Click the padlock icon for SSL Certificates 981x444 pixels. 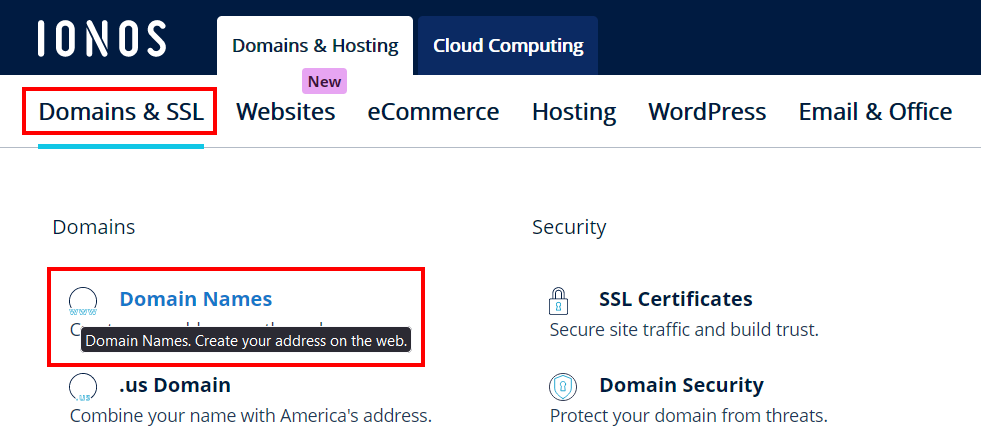559,300
